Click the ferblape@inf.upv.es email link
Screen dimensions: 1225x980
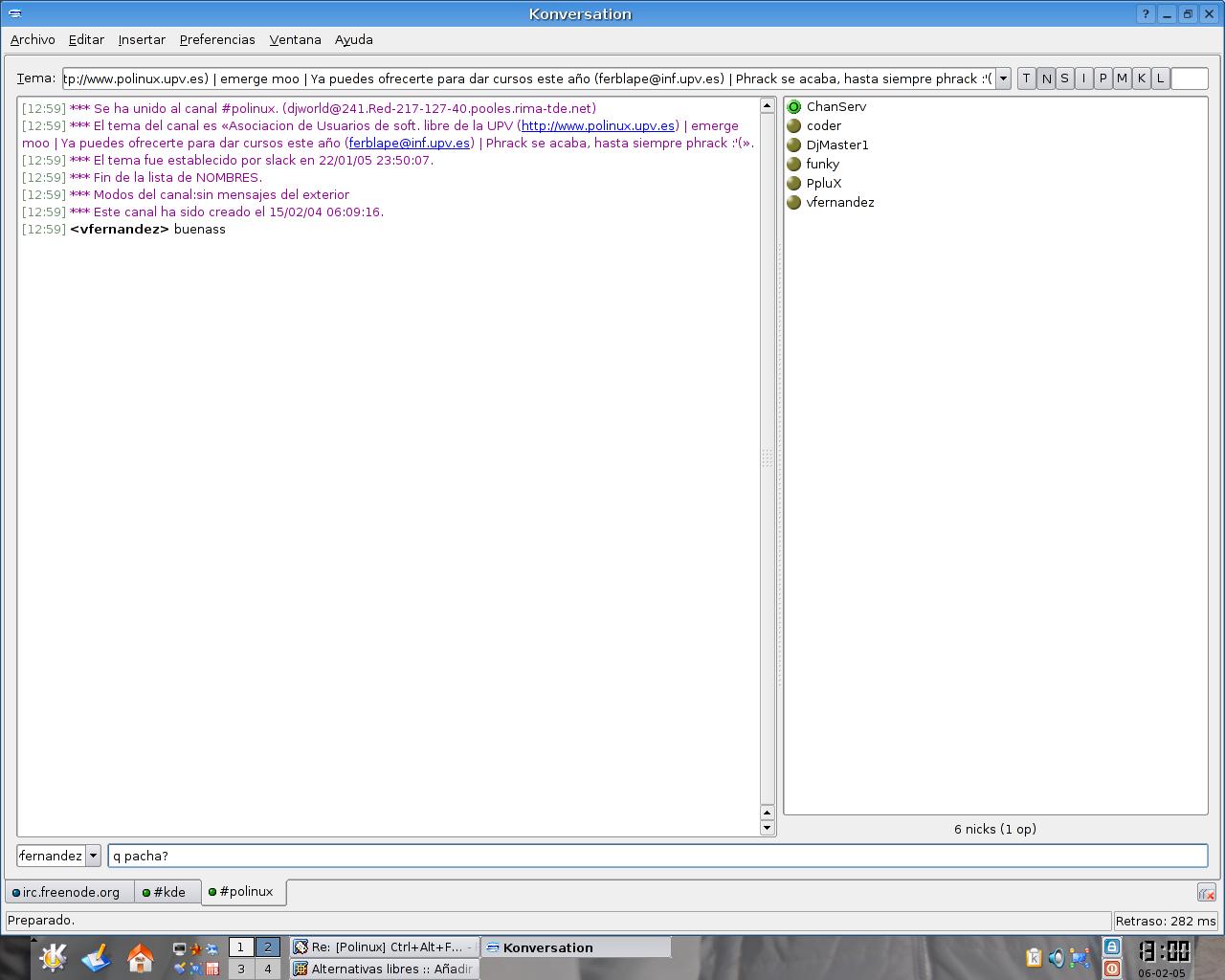[410, 144]
